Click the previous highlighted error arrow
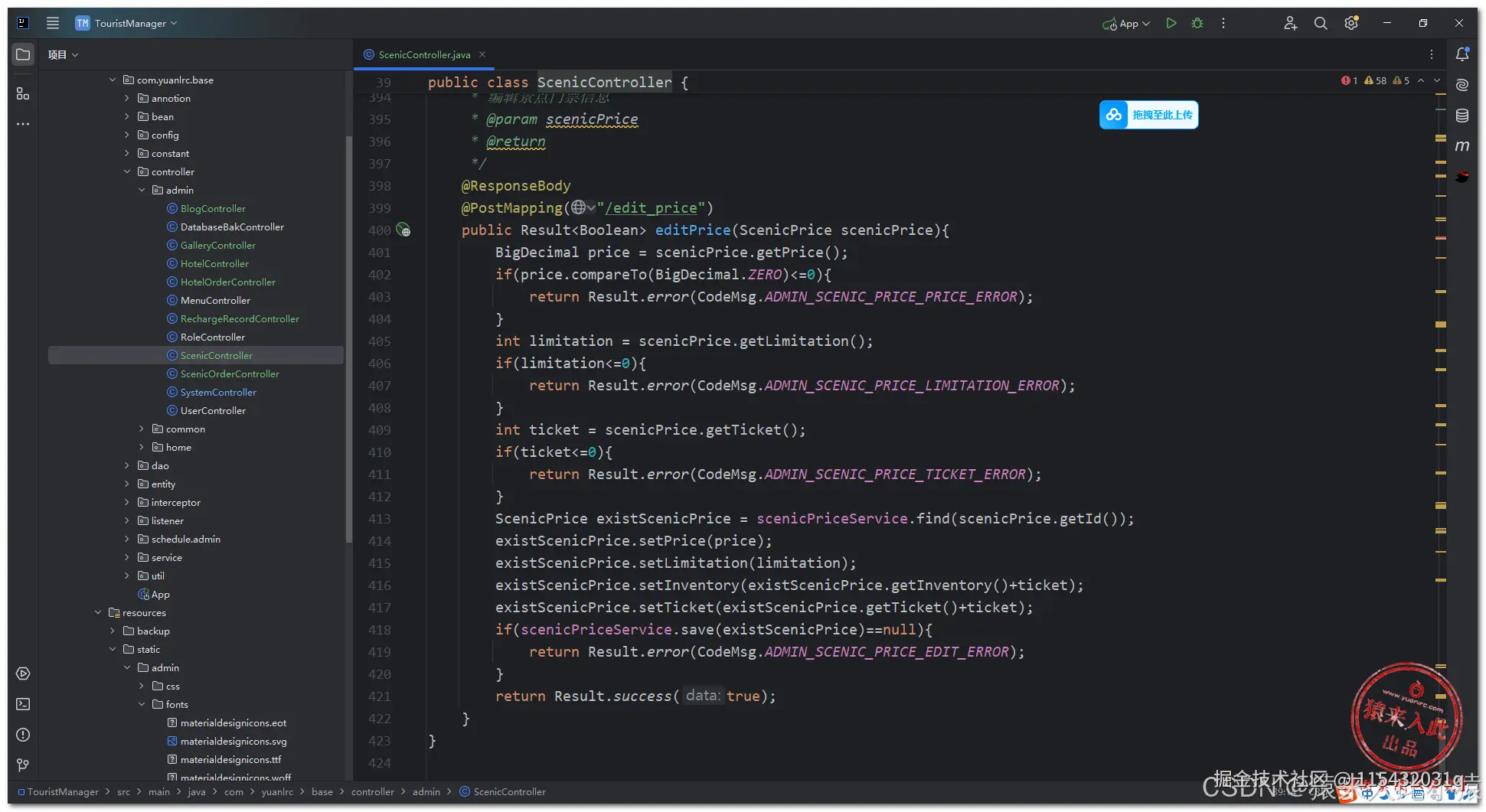The height and width of the screenshot is (812, 1486). (x=1421, y=80)
